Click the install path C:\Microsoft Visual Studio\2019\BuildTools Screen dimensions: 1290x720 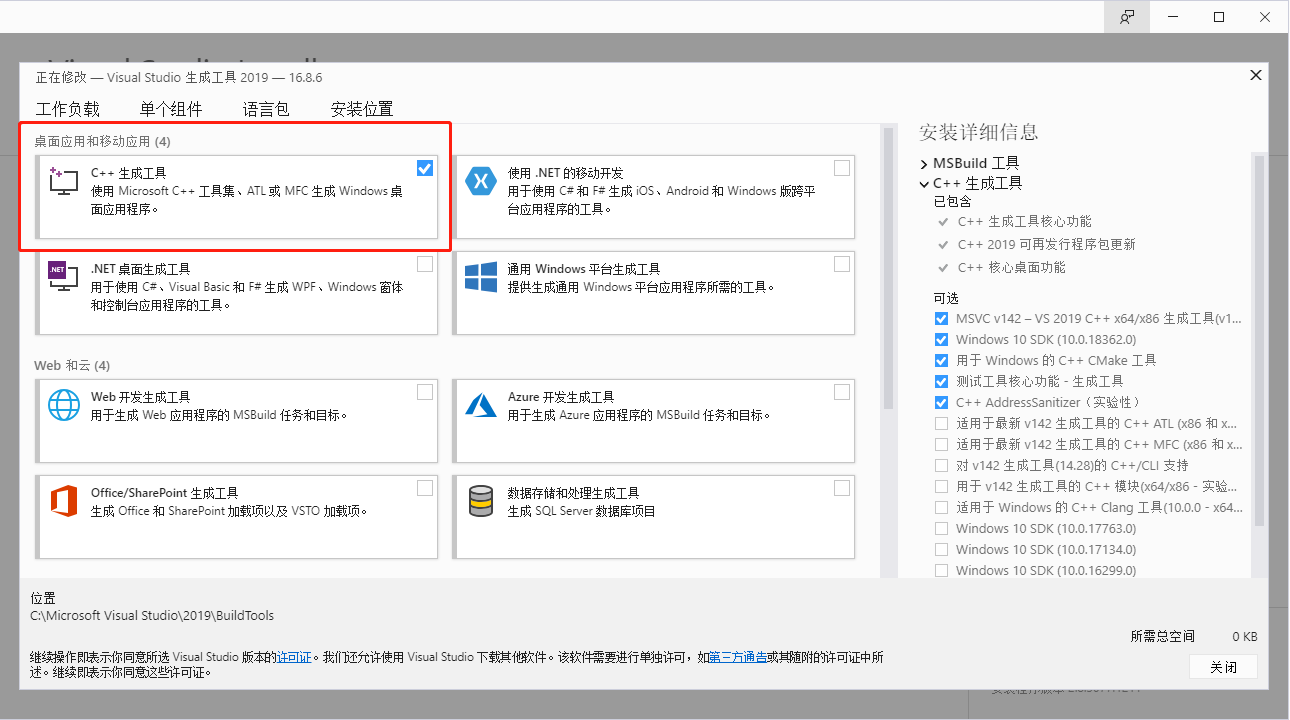[x=152, y=615]
